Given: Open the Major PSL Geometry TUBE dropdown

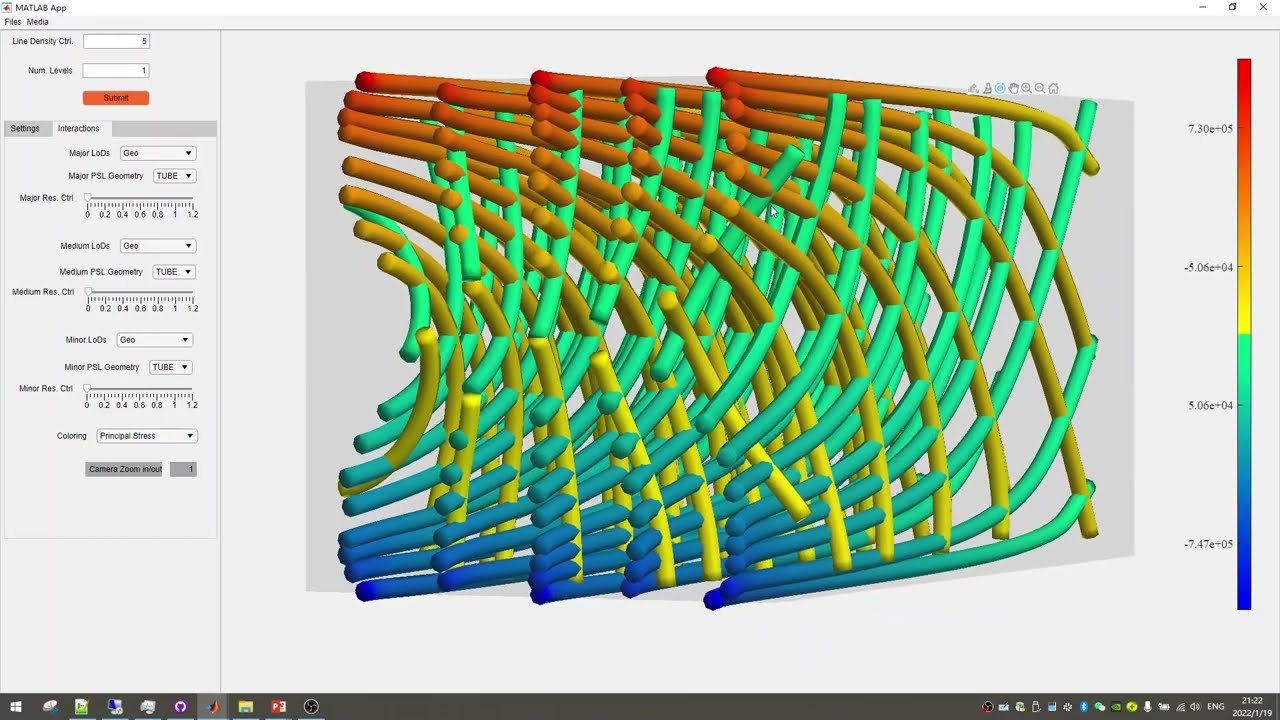Looking at the screenshot, I should (174, 175).
